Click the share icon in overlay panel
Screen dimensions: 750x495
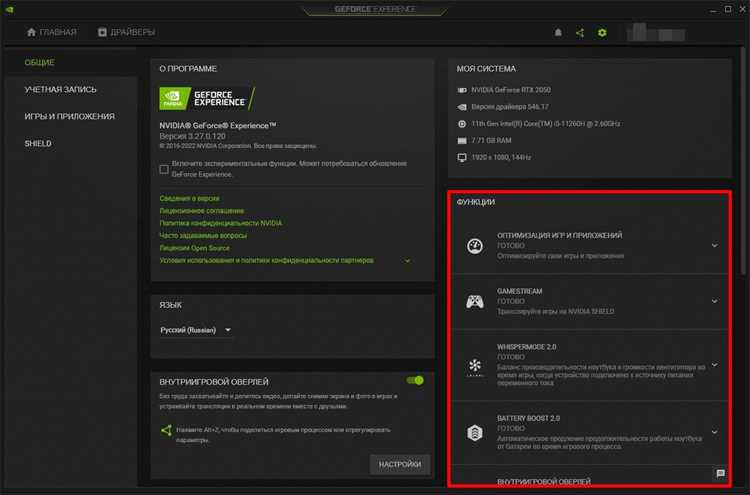166,430
